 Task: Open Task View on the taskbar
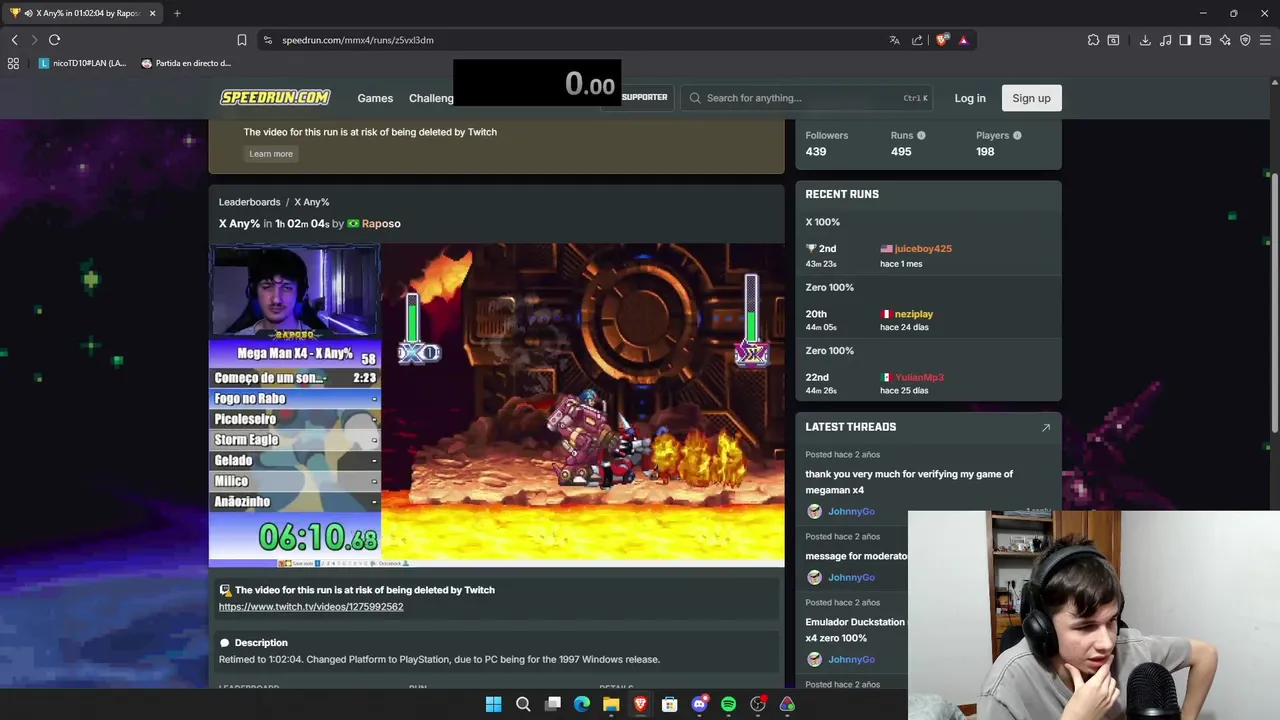click(x=552, y=704)
